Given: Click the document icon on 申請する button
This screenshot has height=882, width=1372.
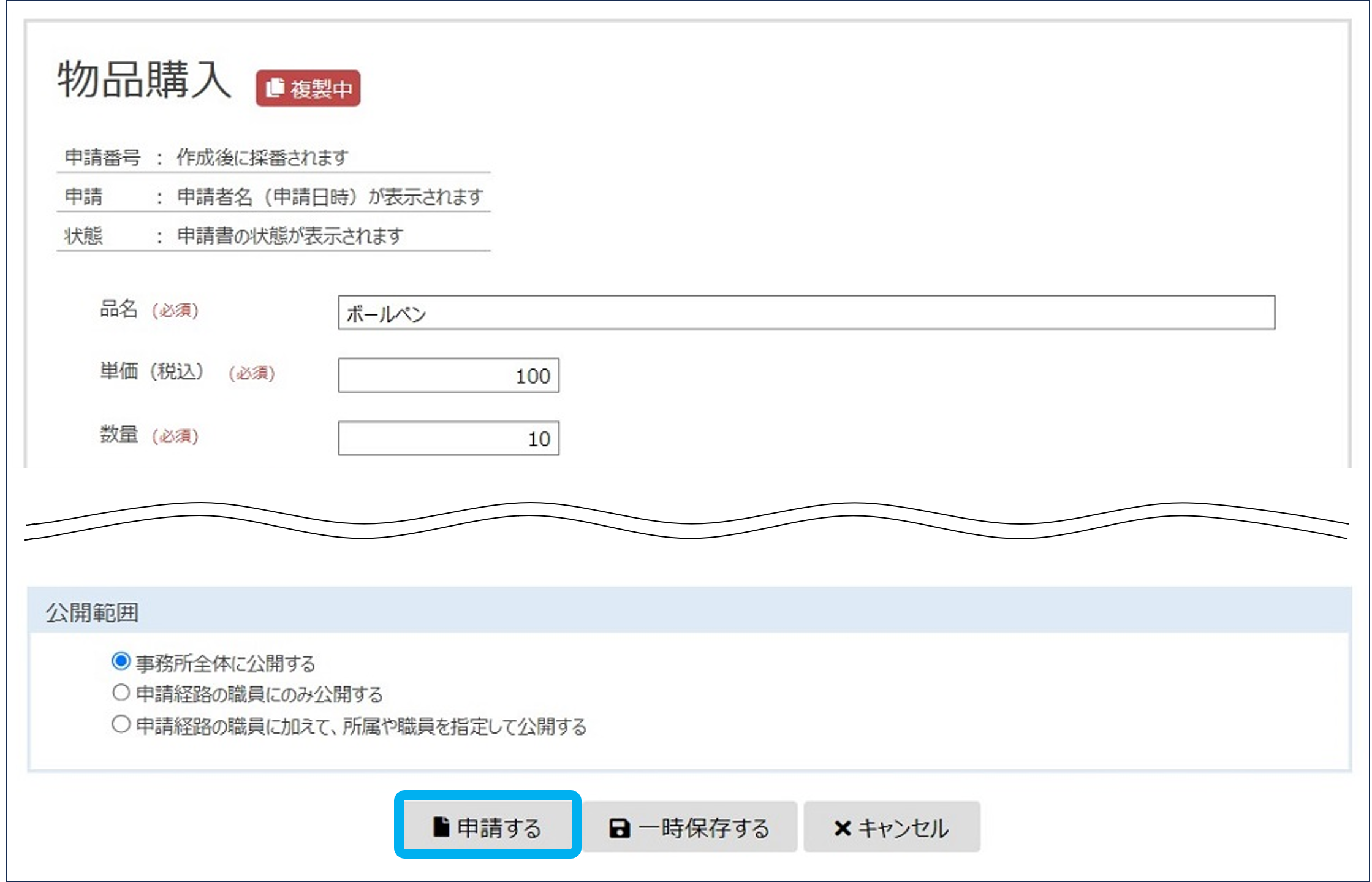Looking at the screenshot, I should [441, 827].
